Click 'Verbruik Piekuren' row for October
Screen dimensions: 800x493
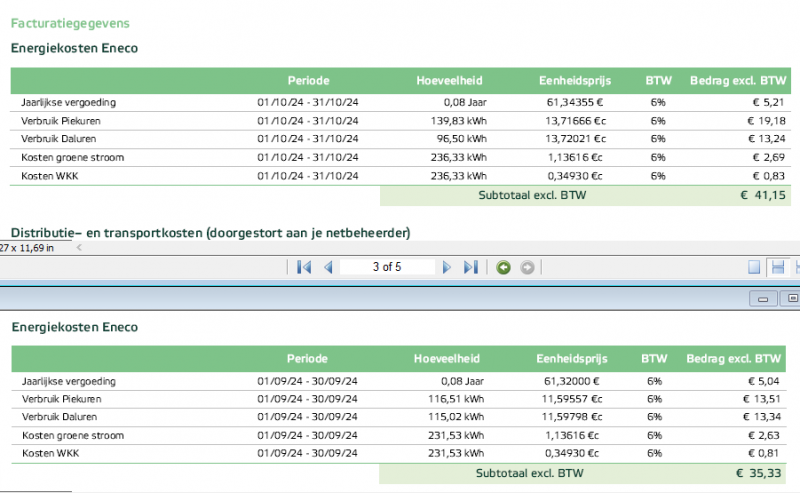point(61,121)
